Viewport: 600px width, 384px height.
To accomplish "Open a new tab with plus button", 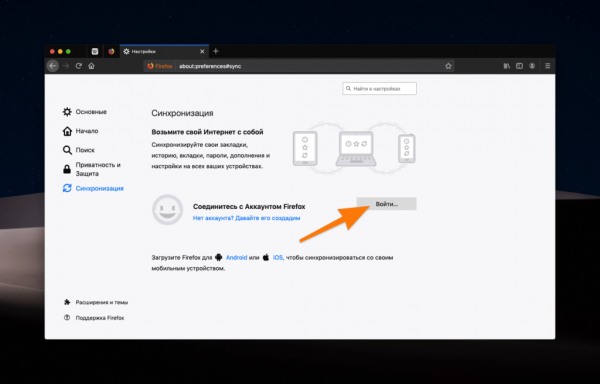I will [216, 51].
